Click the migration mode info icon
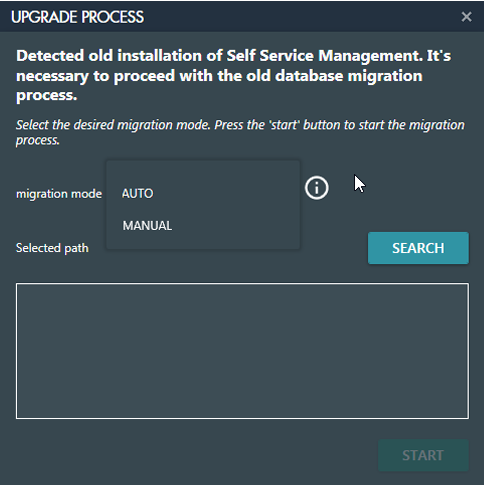The image size is (485, 488). coord(316,188)
